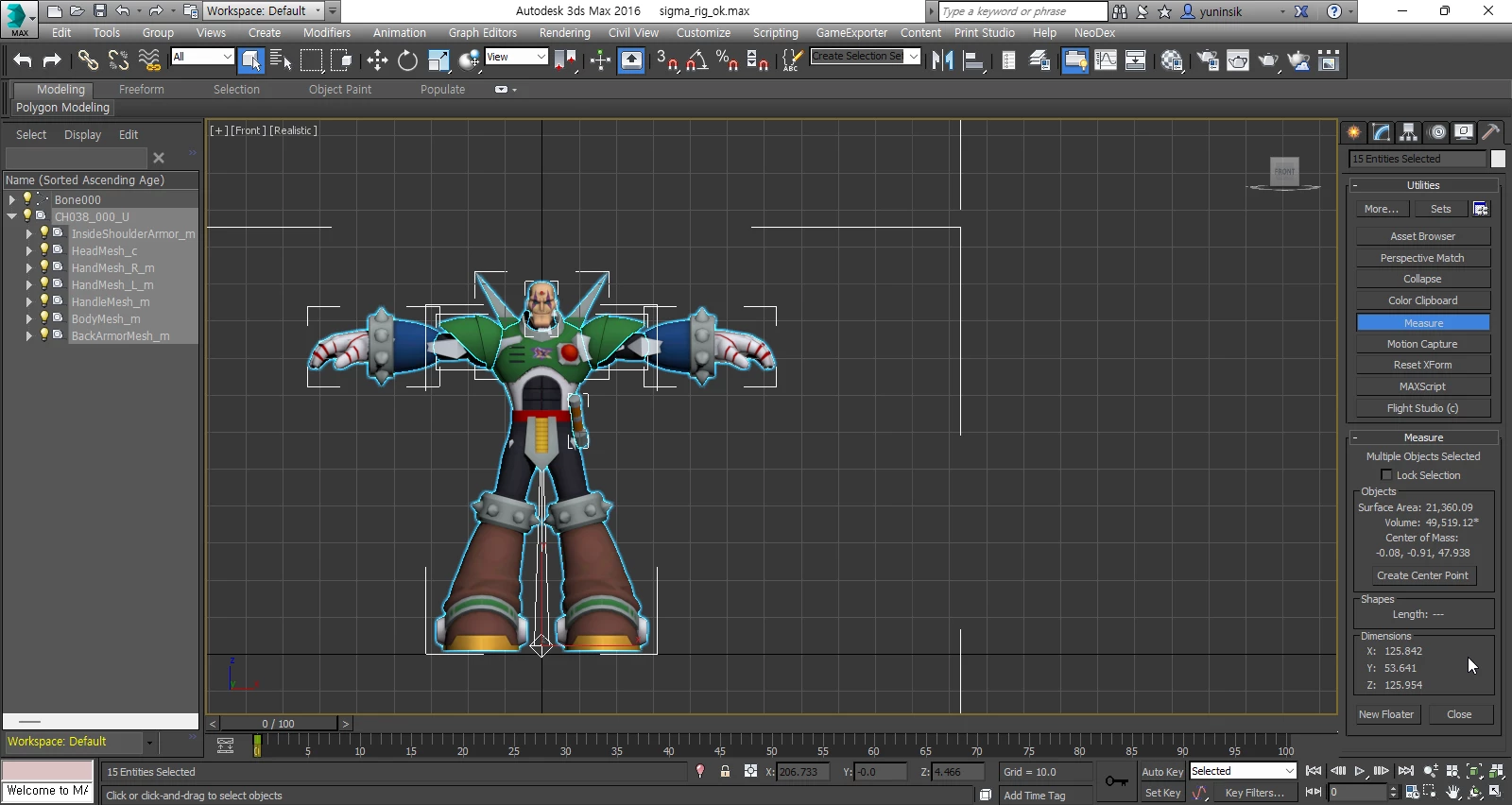Image resolution: width=1512 pixels, height=805 pixels.
Task: Activate the Select and Rotate tool
Action: click(x=407, y=60)
